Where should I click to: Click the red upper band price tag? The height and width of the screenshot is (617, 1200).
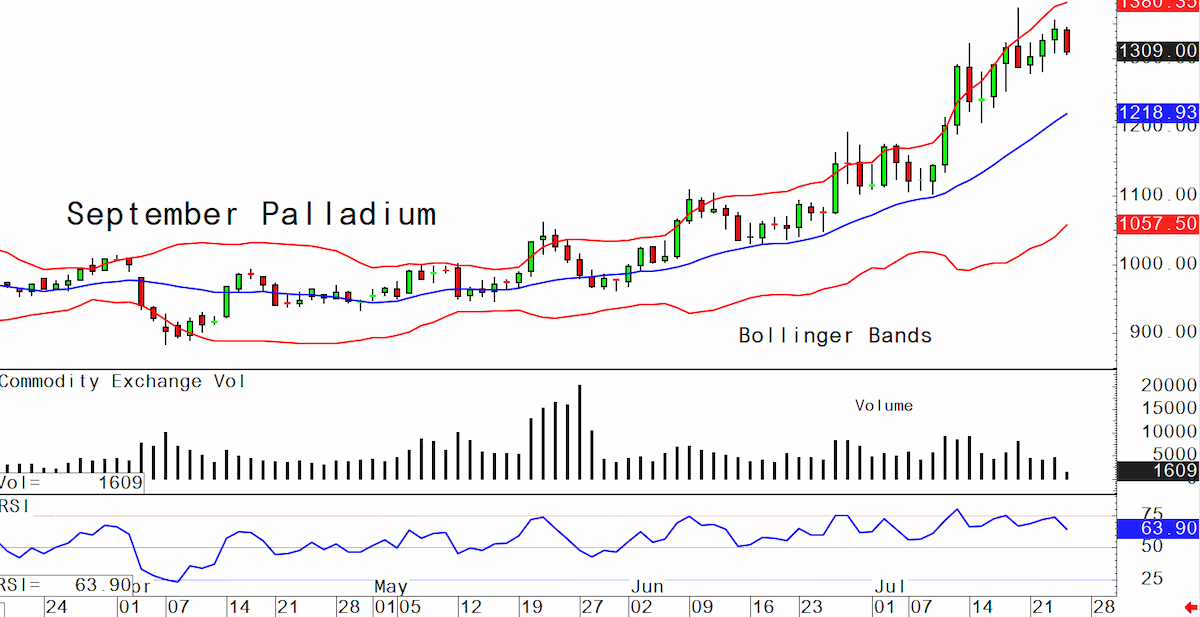[1158, 4]
